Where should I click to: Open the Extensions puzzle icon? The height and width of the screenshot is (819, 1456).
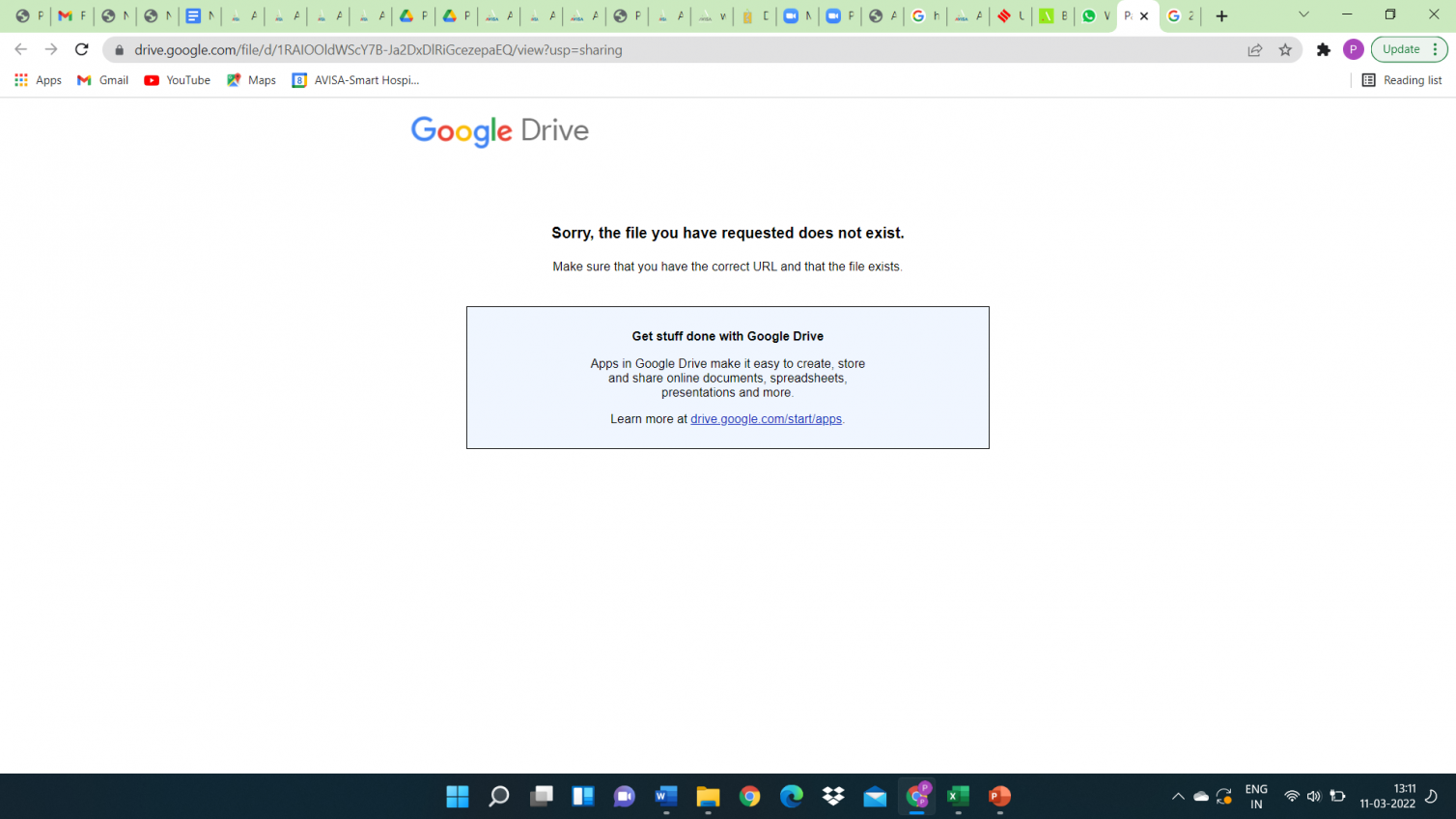[x=1324, y=50]
